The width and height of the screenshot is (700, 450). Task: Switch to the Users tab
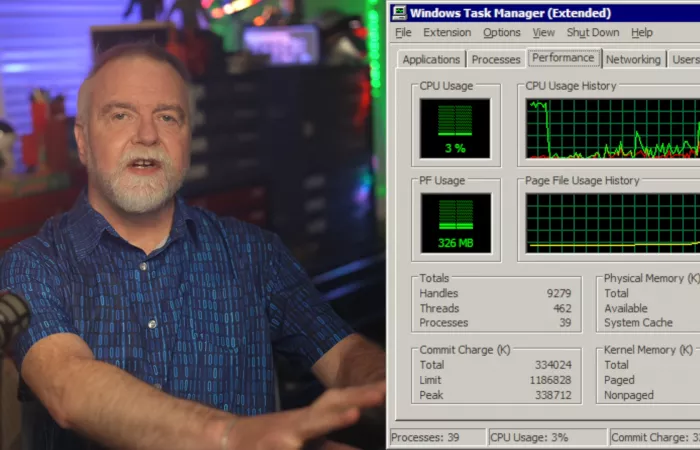684,59
